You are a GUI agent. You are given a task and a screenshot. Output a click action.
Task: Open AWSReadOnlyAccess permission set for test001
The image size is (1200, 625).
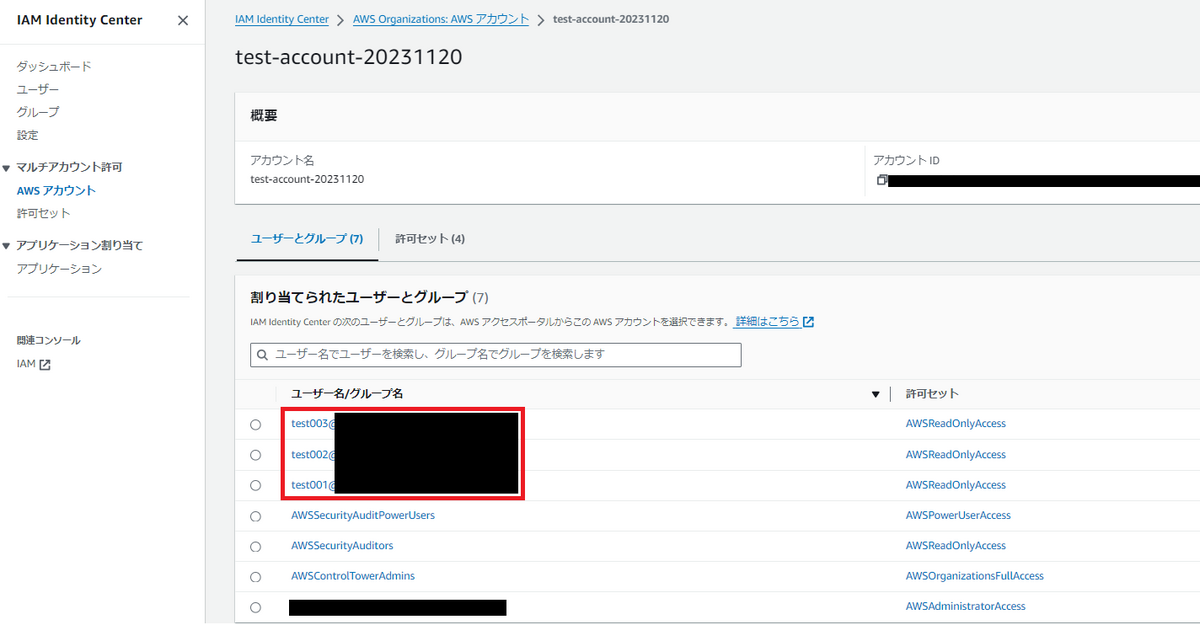(x=956, y=485)
